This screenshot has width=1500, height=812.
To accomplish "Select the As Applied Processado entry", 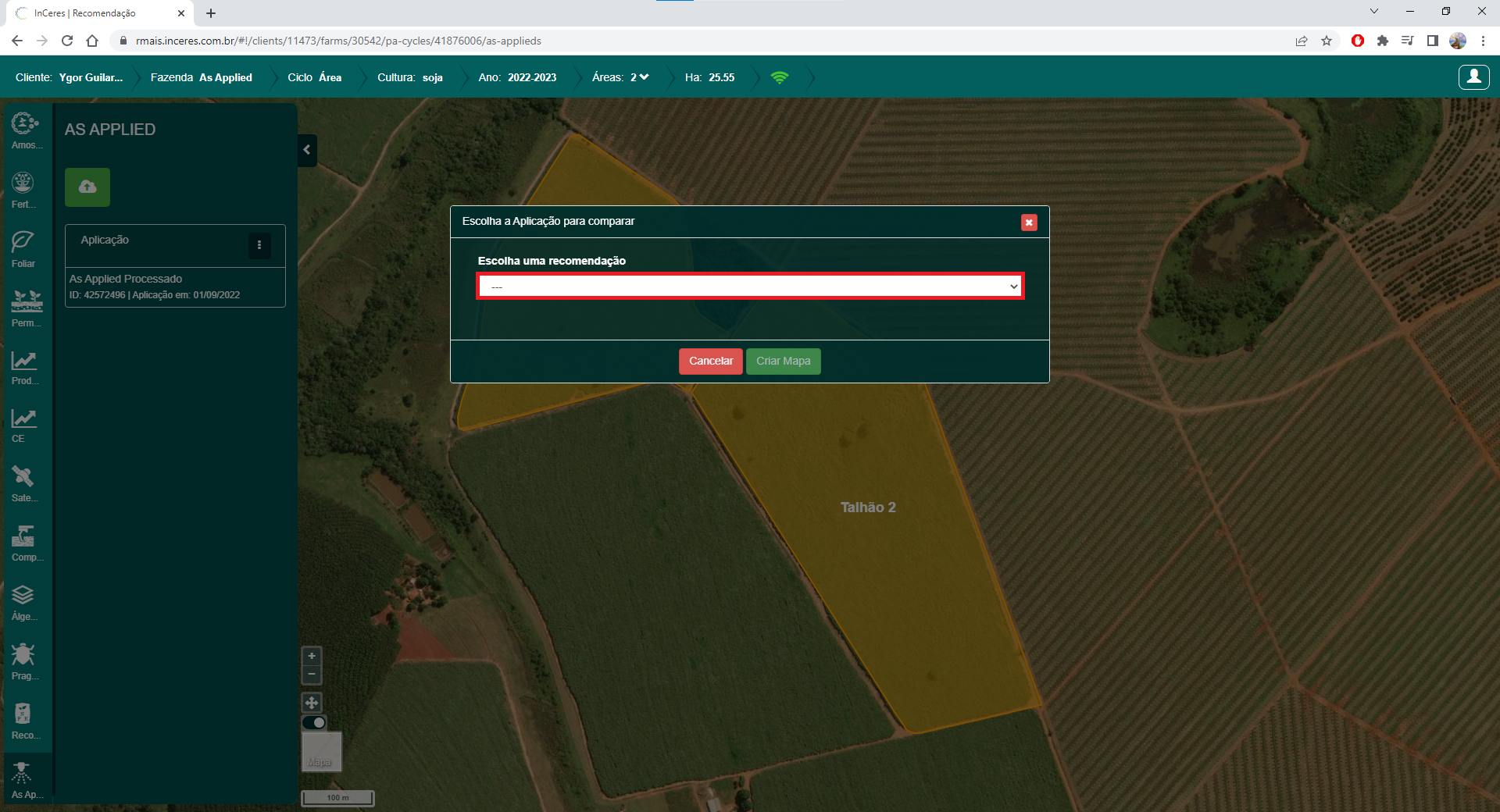I will (175, 287).
